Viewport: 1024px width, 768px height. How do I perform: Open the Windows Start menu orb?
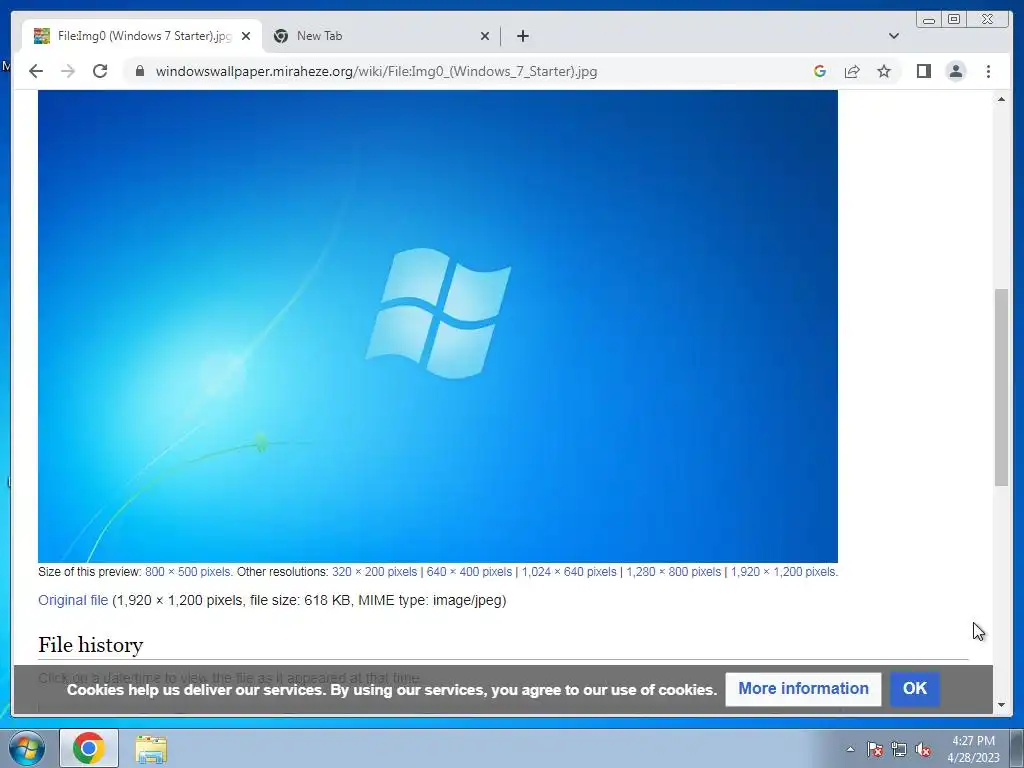(27, 748)
